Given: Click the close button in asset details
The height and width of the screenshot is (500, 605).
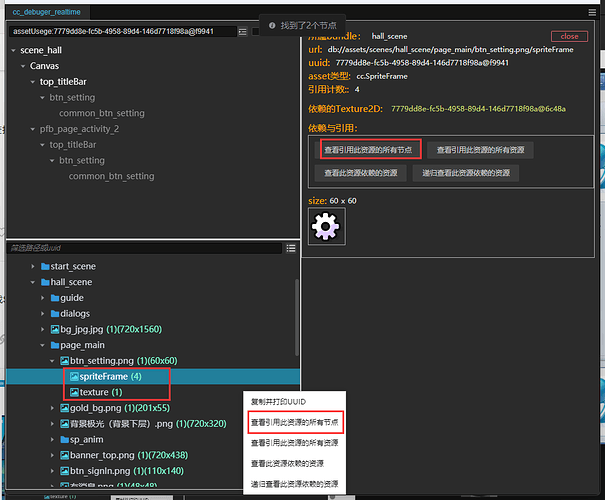Looking at the screenshot, I should click(569, 36).
